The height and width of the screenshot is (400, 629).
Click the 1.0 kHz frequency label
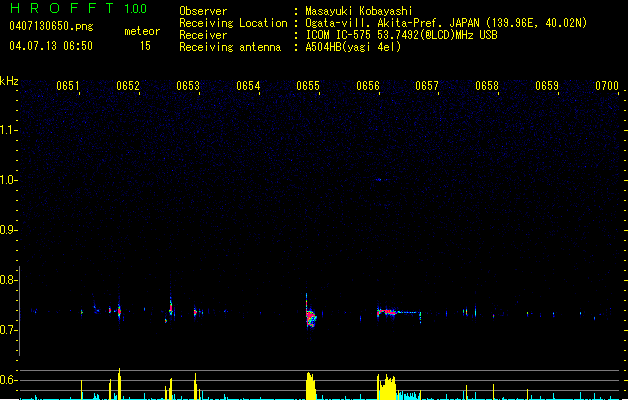click(x=7, y=180)
